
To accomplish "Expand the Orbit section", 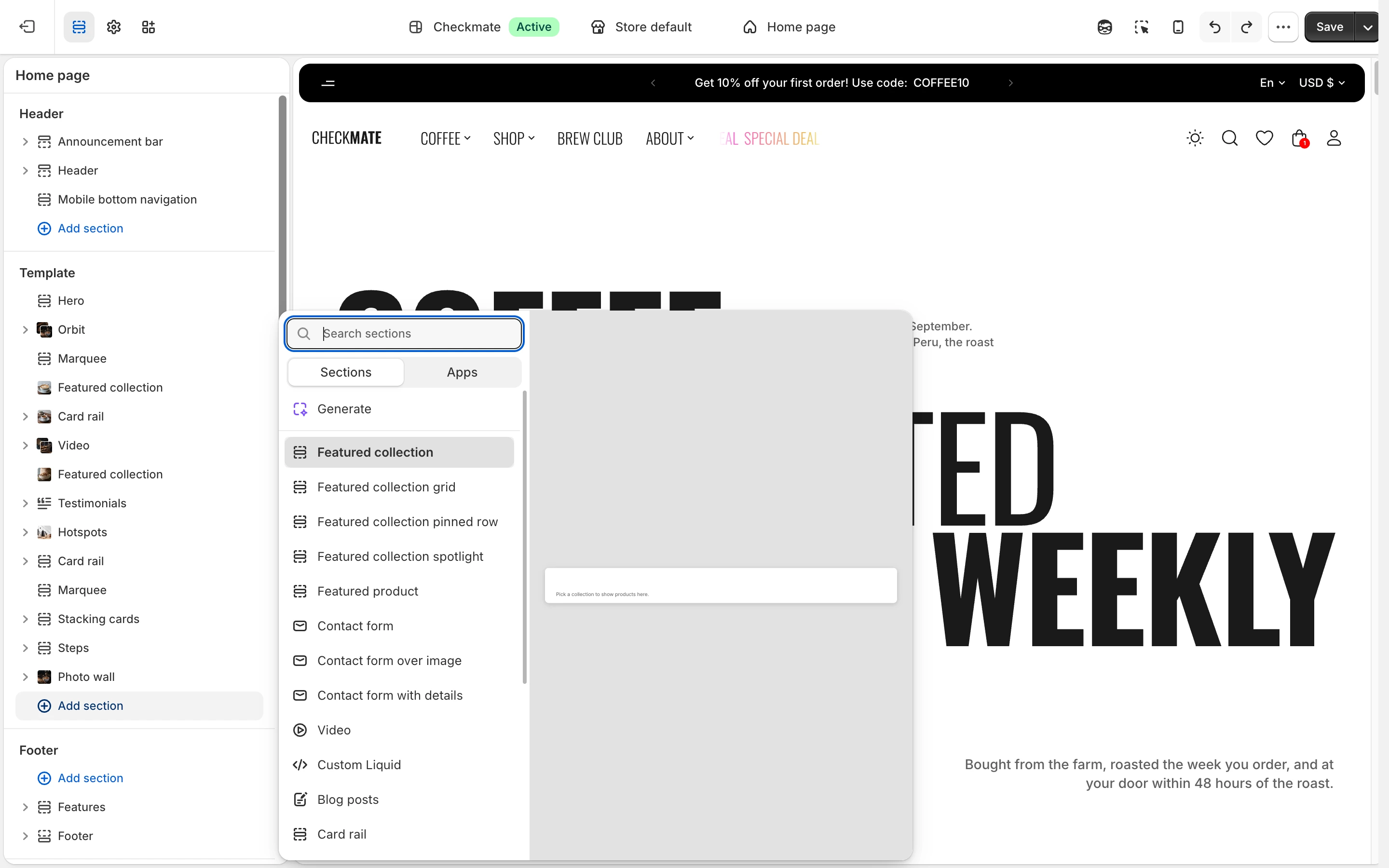I will [25, 329].
